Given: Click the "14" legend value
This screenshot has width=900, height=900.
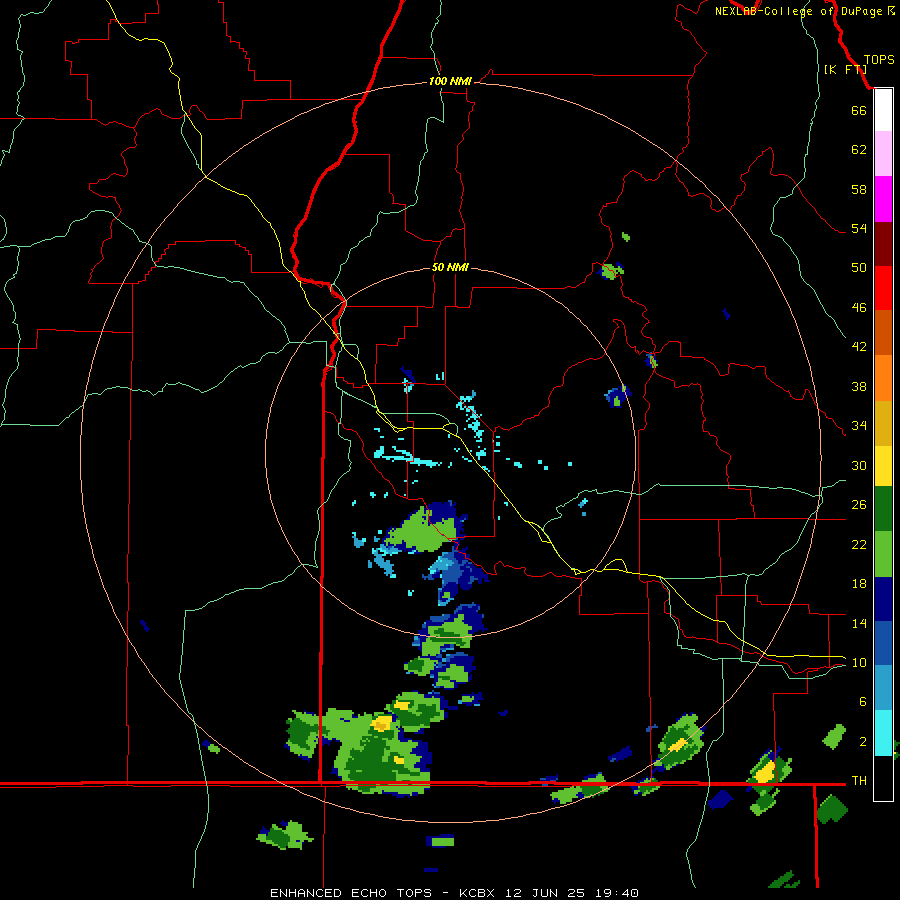Looking at the screenshot, I should [x=859, y=623].
